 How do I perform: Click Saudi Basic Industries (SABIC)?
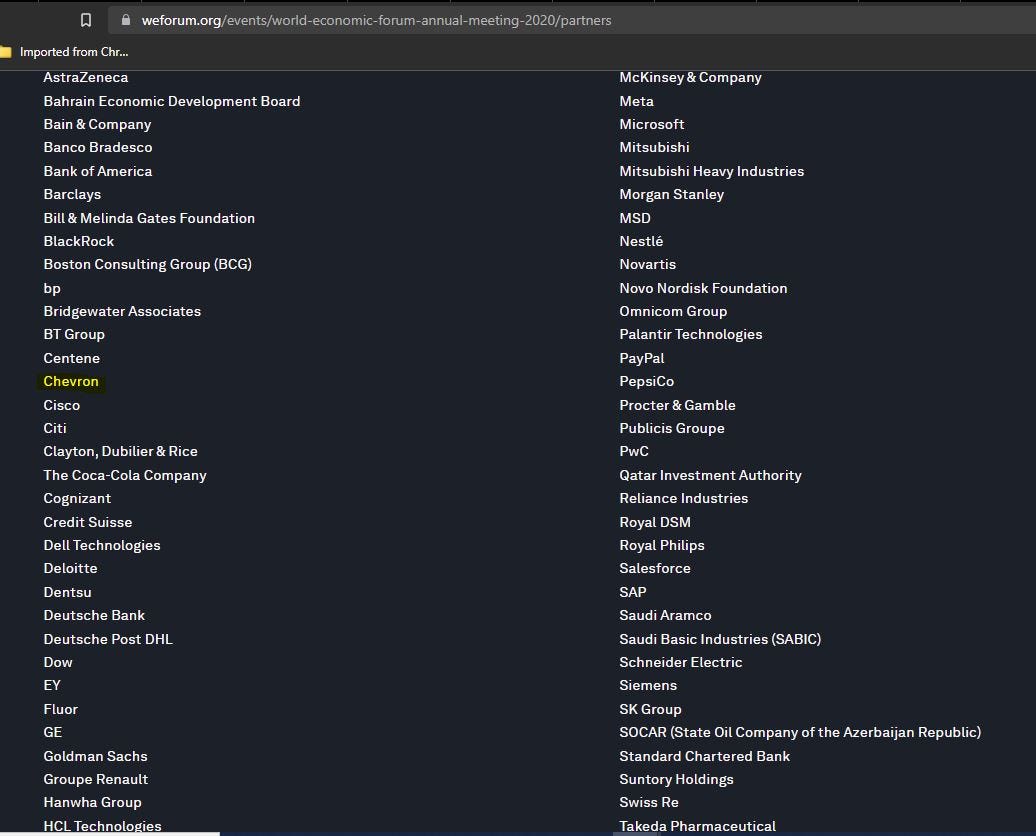click(x=720, y=639)
